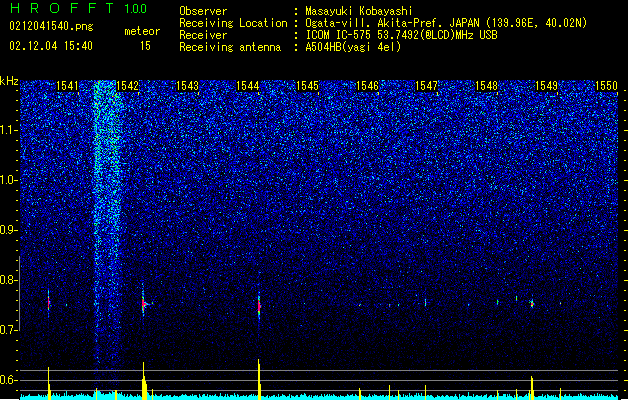This screenshot has height=400, width=629.
Task: Click the 1549 time marker
Action: 546,86
